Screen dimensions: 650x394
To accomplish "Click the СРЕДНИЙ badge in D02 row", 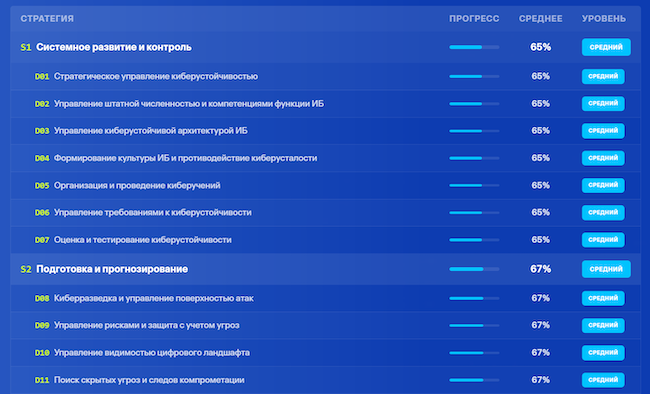I will [603, 104].
